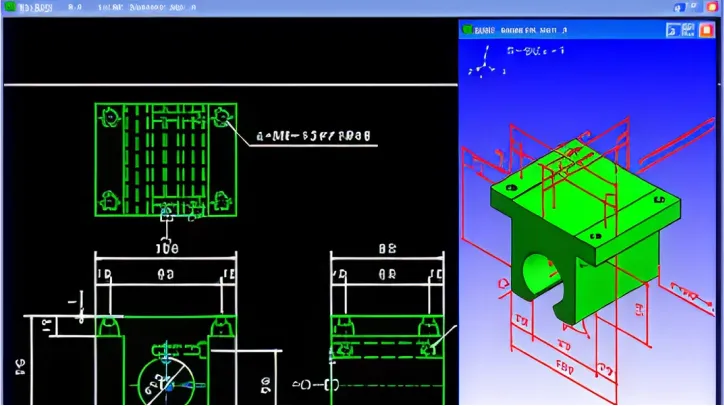This screenshot has width=724, height=406.
Task: Select the red bottom dimension in 3D view
Action: point(563,368)
